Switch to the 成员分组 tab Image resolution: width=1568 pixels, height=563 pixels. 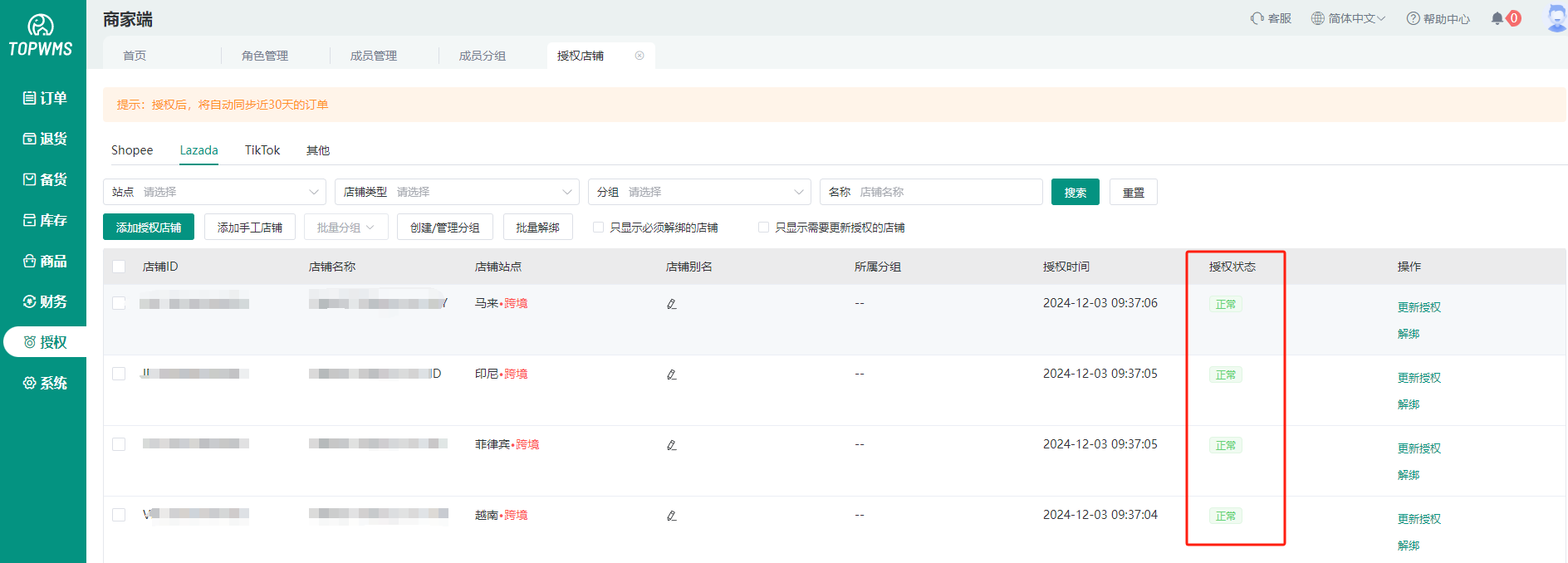coord(483,56)
